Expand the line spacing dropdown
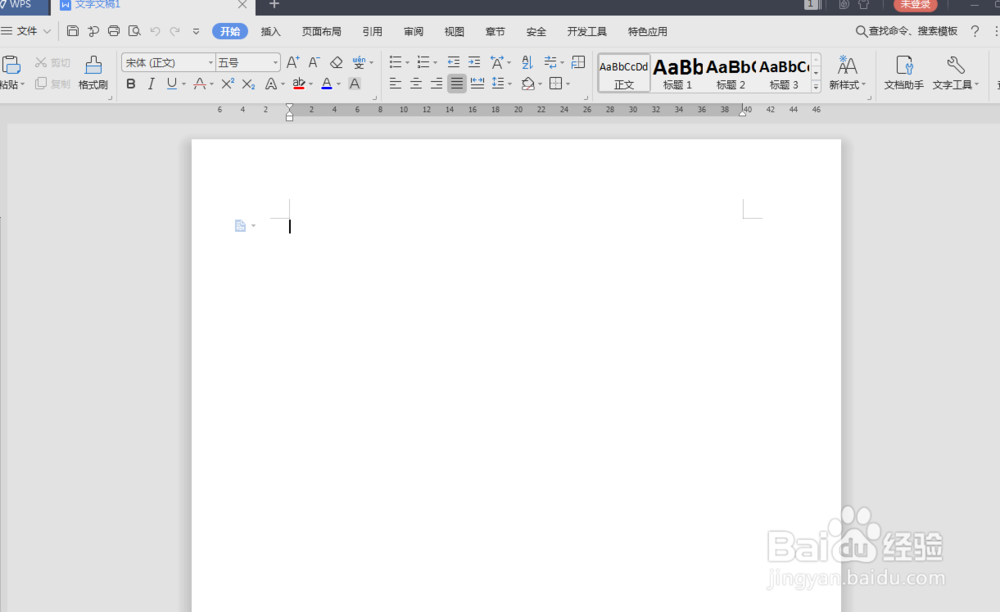1000x612 pixels. point(510,84)
